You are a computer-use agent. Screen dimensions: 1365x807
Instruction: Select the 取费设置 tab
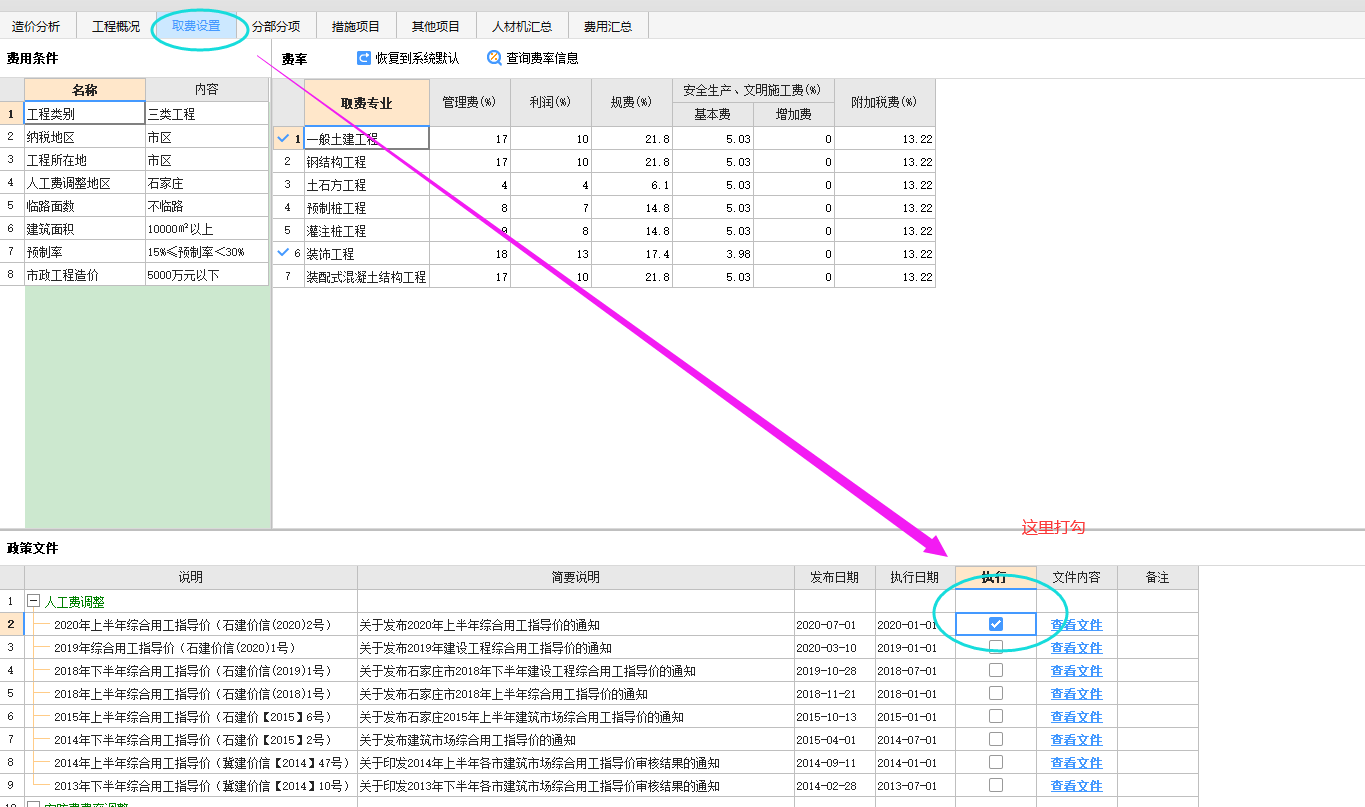pos(196,26)
